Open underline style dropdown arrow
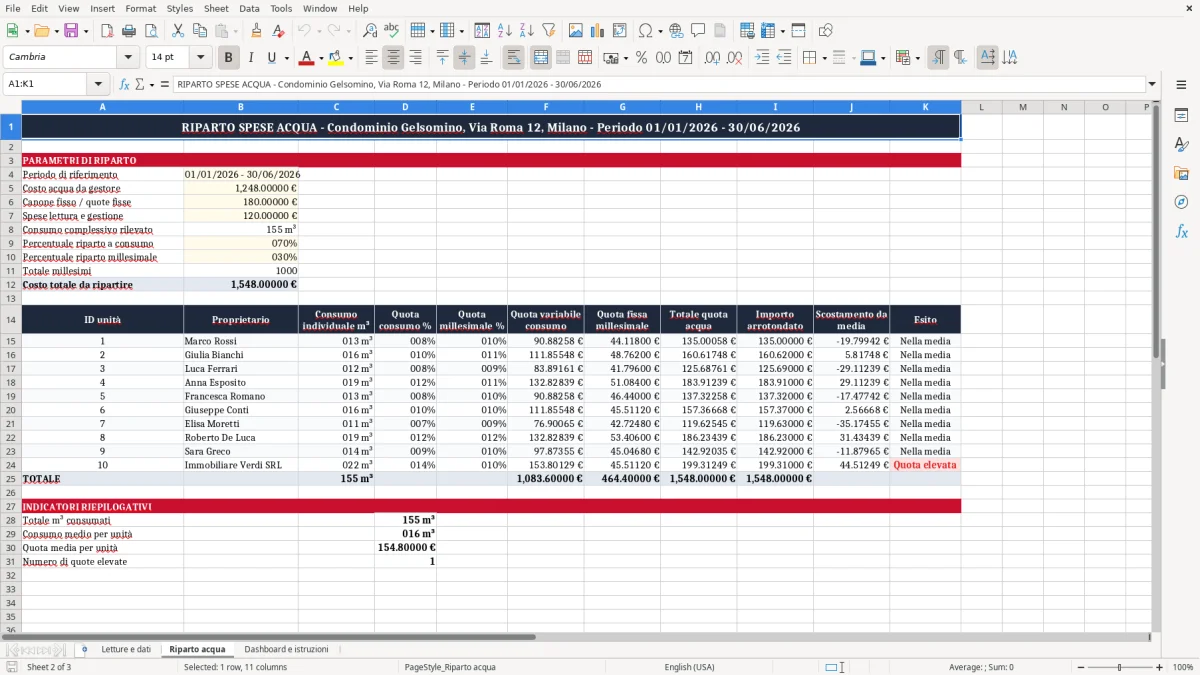Image resolution: width=1200 pixels, height=675 pixels. 285,58
